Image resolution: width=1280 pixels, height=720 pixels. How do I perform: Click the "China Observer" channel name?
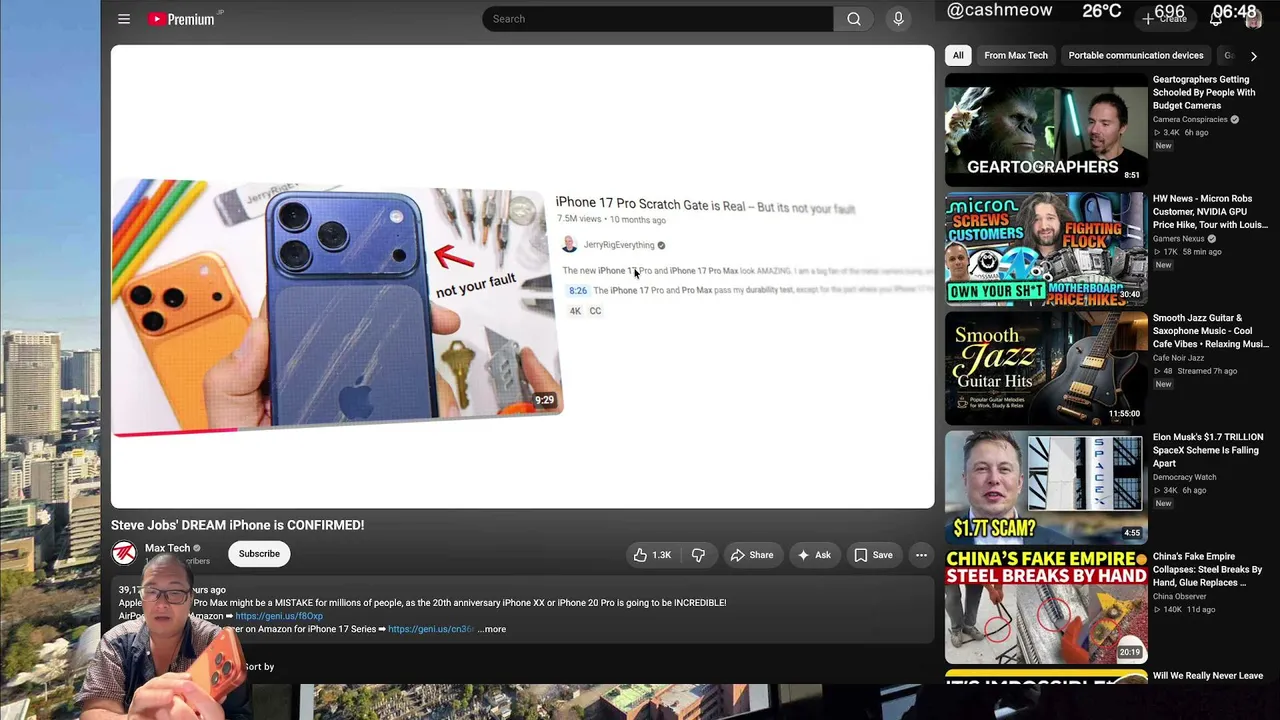tap(1180, 596)
